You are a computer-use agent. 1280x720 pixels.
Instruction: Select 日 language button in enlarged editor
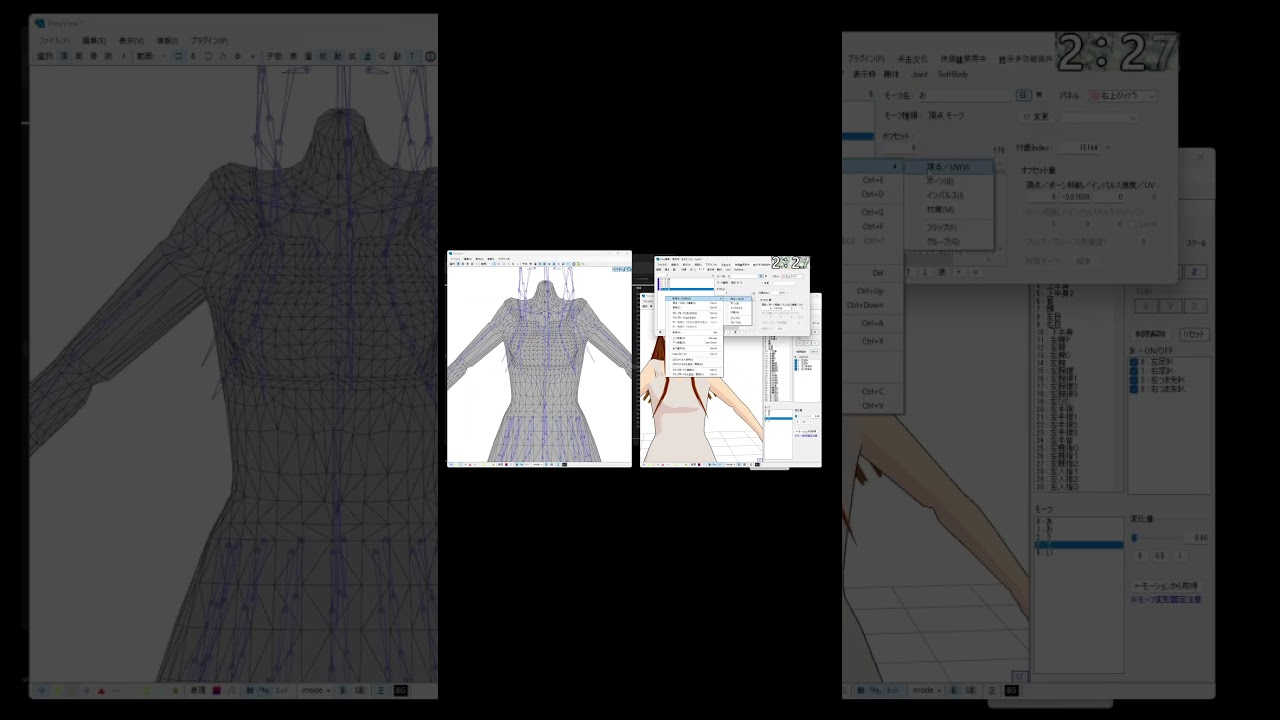point(1023,96)
